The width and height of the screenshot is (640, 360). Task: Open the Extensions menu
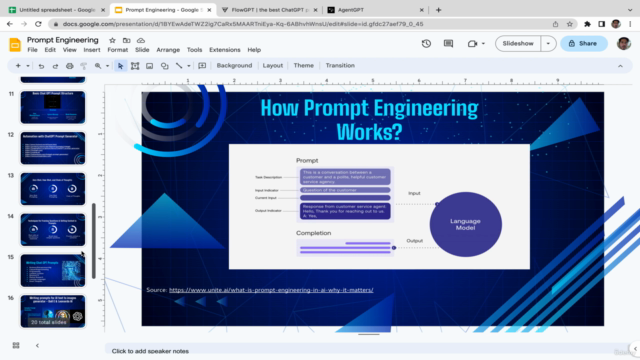(x=224, y=50)
